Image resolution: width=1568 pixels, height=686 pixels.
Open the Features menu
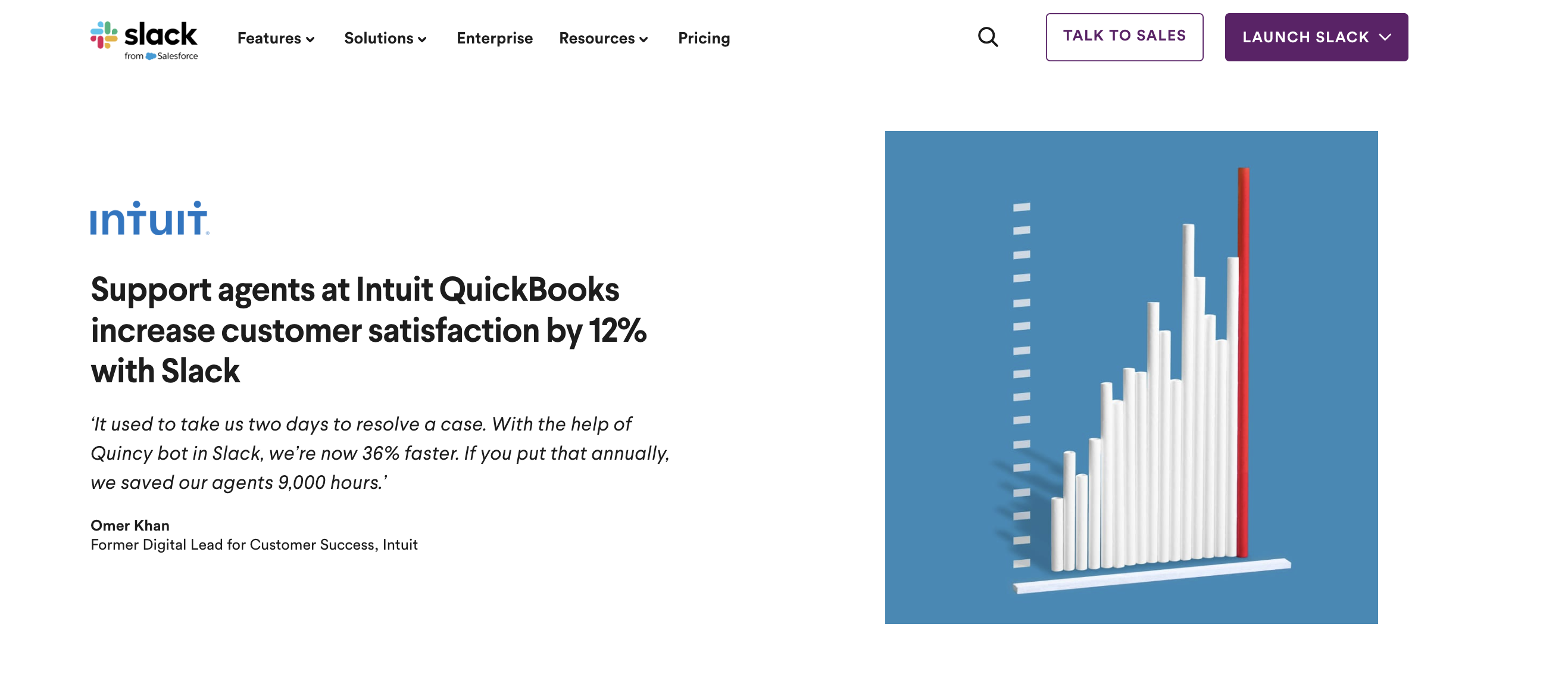[271, 38]
